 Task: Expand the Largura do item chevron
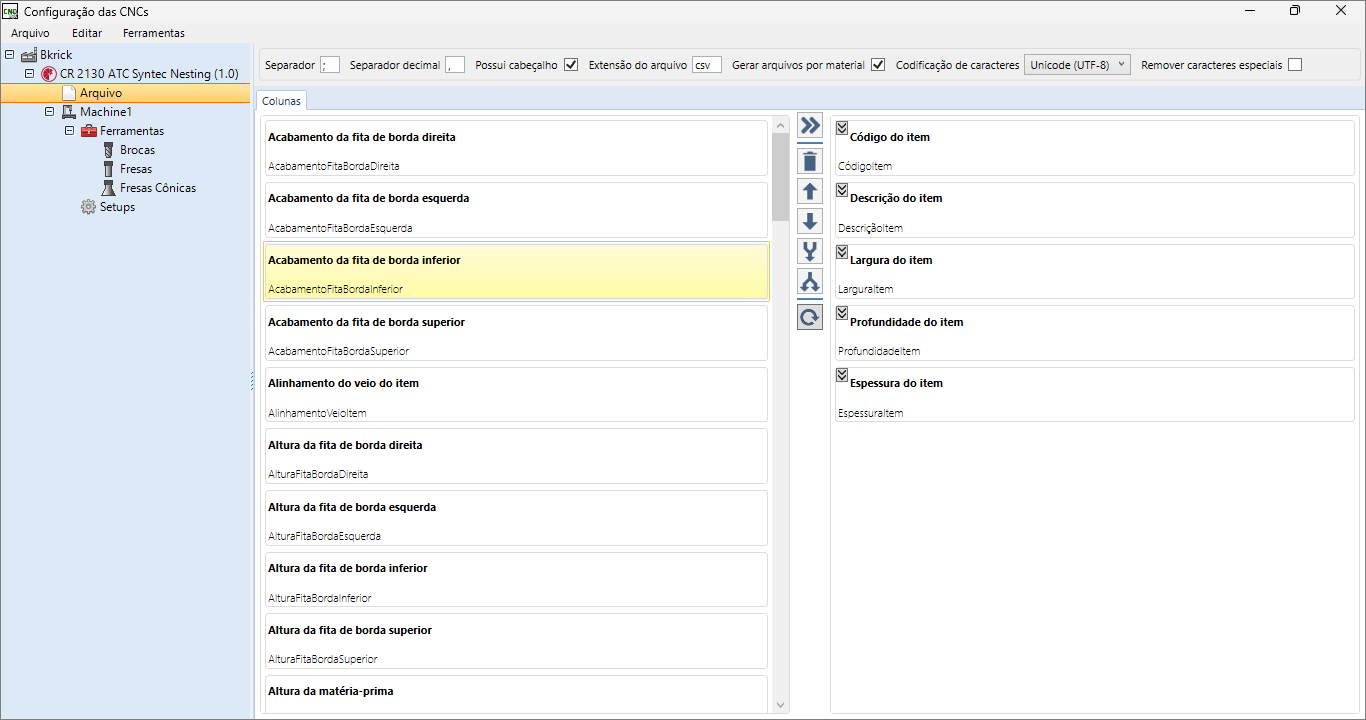842,251
